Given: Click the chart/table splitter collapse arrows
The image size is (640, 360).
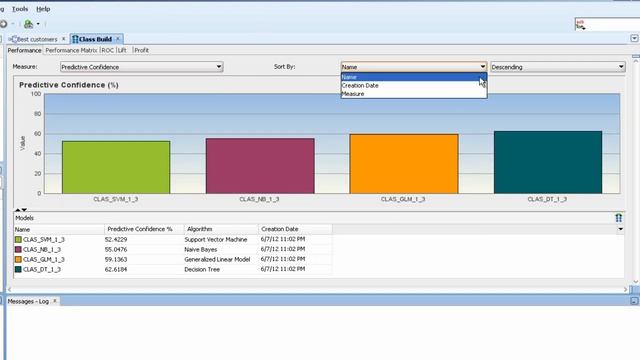Looking at the screenshot, I should [21, 209].
